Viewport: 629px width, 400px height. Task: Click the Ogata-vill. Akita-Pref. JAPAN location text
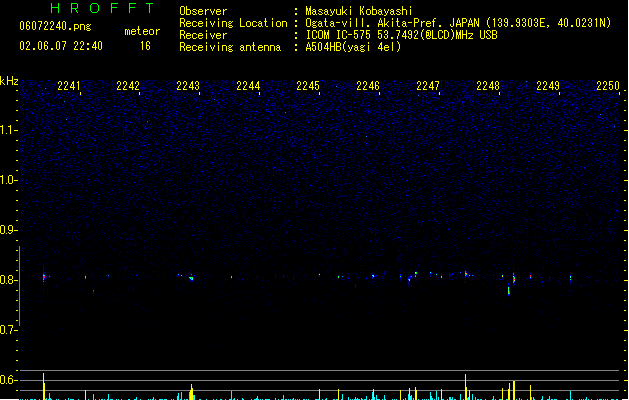[x=458, y=23]
